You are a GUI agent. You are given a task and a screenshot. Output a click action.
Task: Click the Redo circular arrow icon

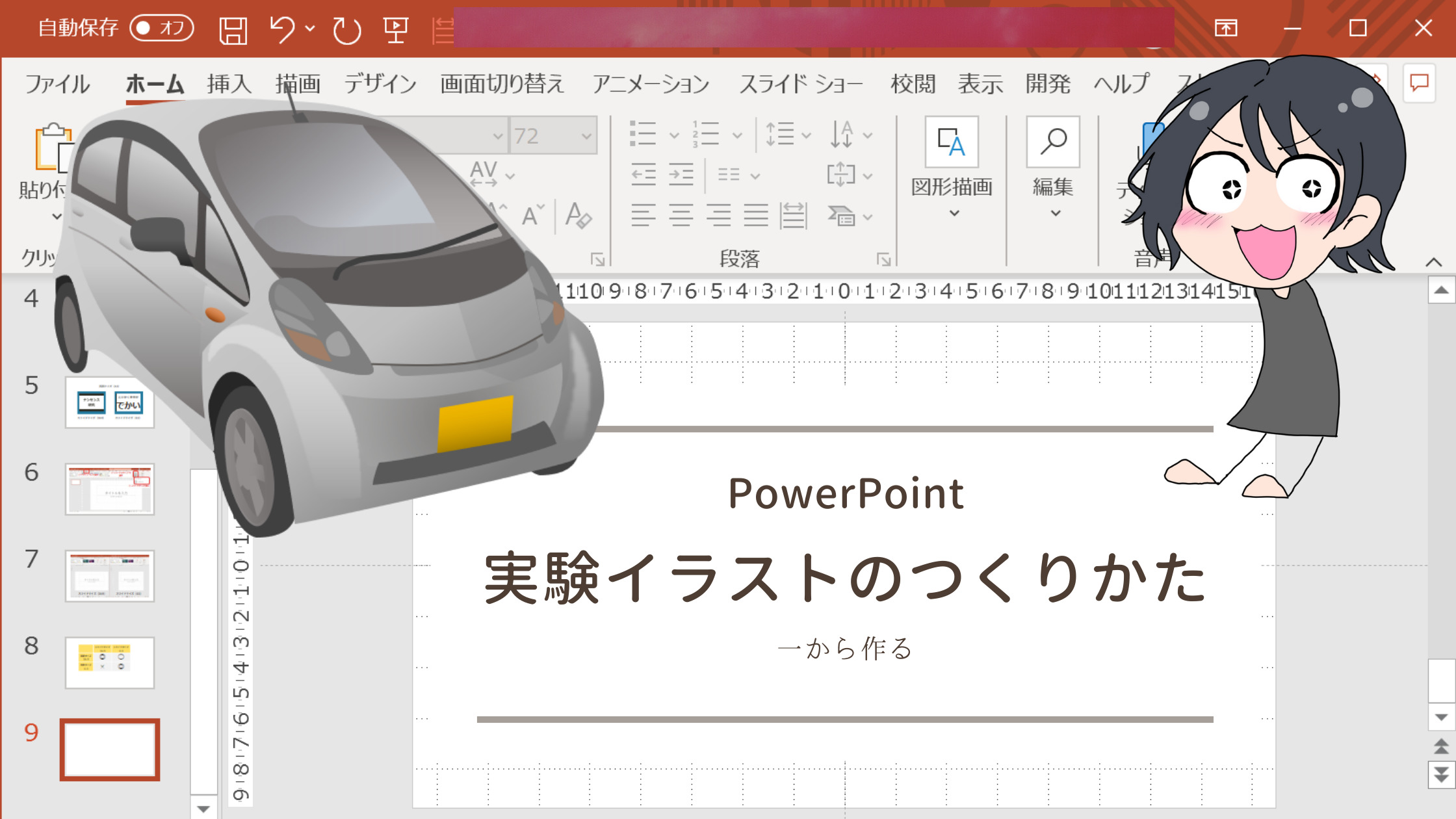click(346, 30)
